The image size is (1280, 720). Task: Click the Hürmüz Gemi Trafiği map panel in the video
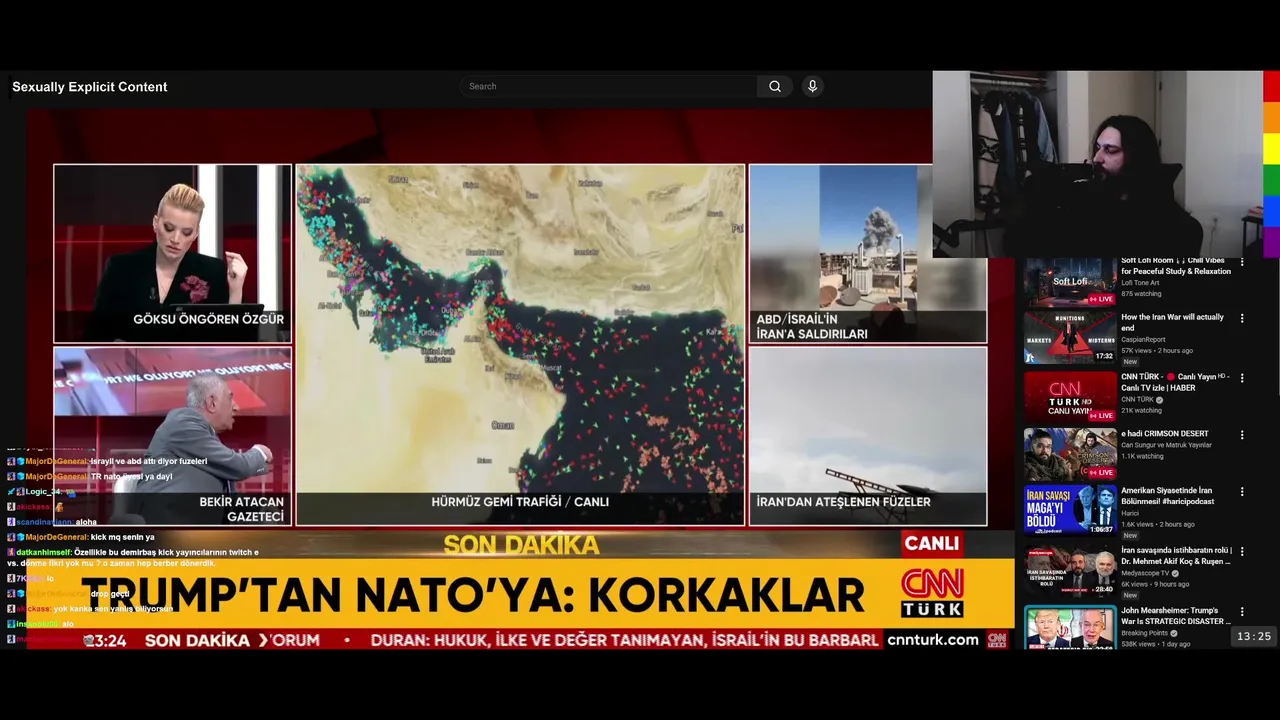520,345
